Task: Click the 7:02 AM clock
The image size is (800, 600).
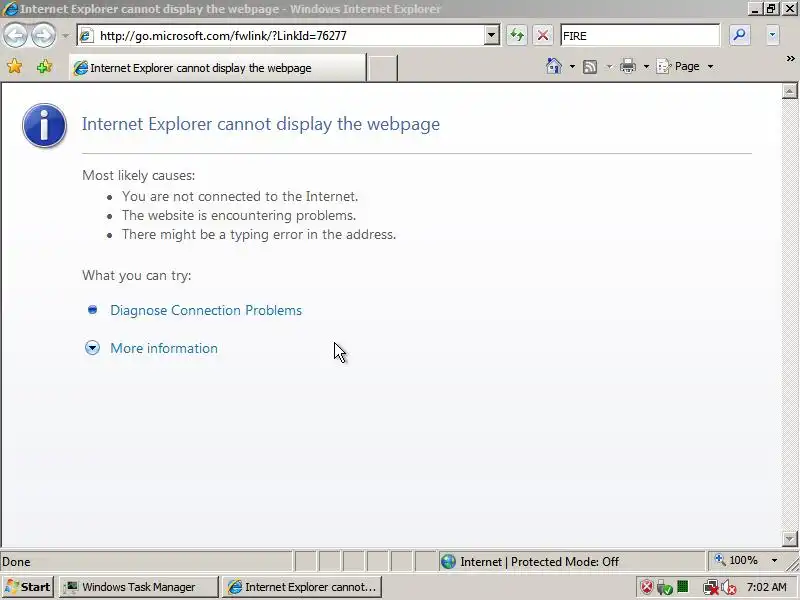Action: 766,587
